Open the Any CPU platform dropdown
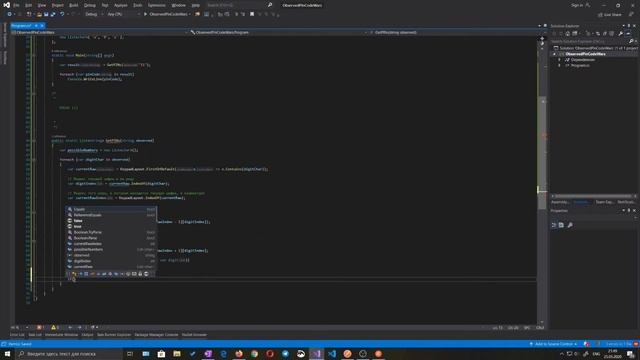The height and width of the screenshot is (360, 640). [123, 14]
